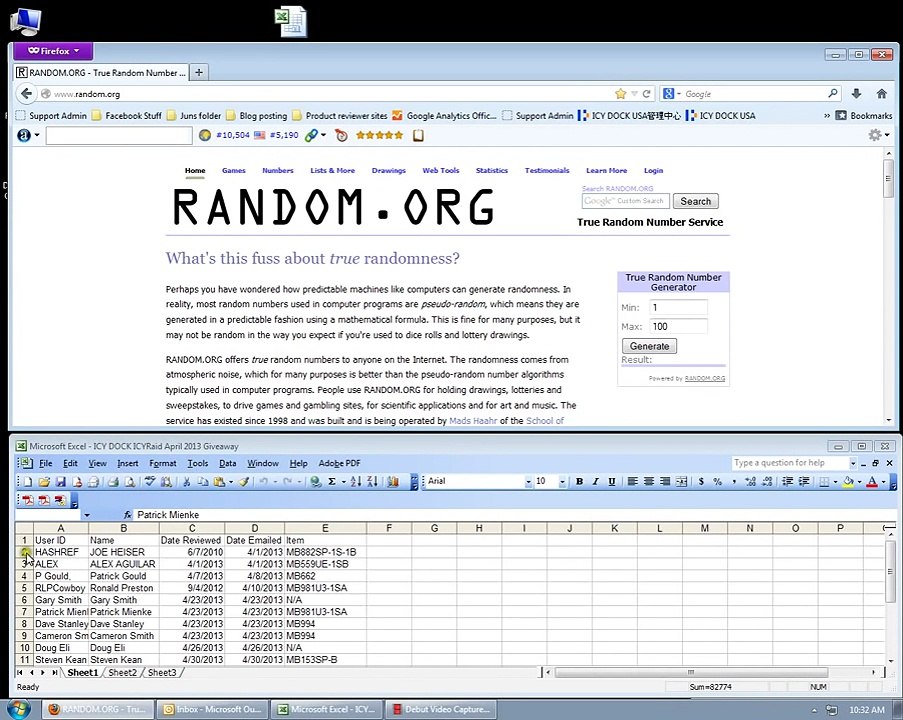
Task: Open the Numbers link in Random.org nav
Action: [x=278, y=170]
